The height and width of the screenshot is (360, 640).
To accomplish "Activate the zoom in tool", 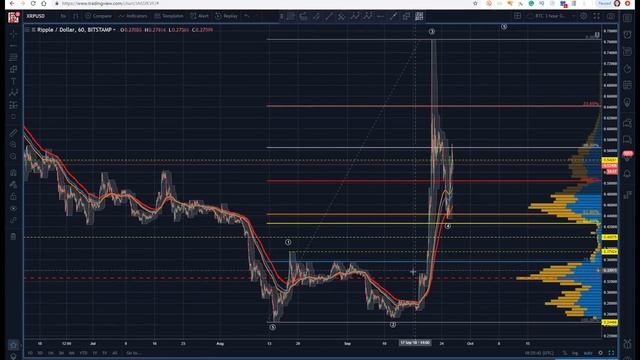I will point(13,145).
